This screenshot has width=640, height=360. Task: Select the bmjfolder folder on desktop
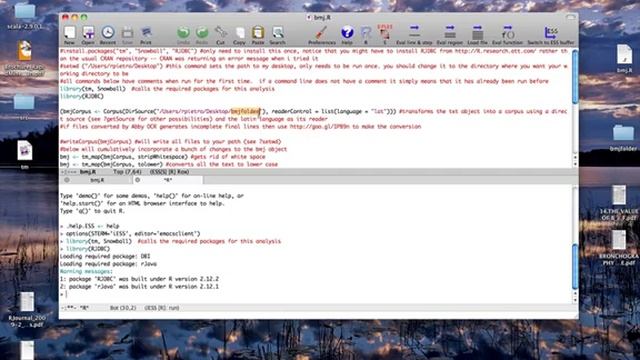[623, 138]
